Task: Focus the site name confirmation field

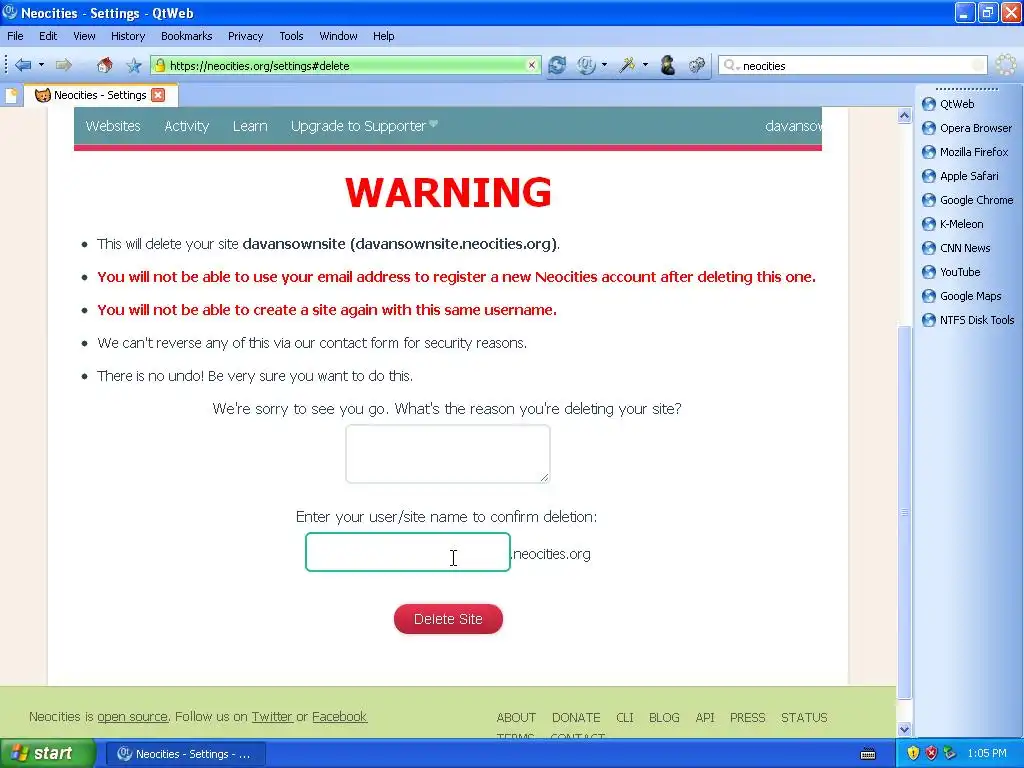Action: pos(408,552)
